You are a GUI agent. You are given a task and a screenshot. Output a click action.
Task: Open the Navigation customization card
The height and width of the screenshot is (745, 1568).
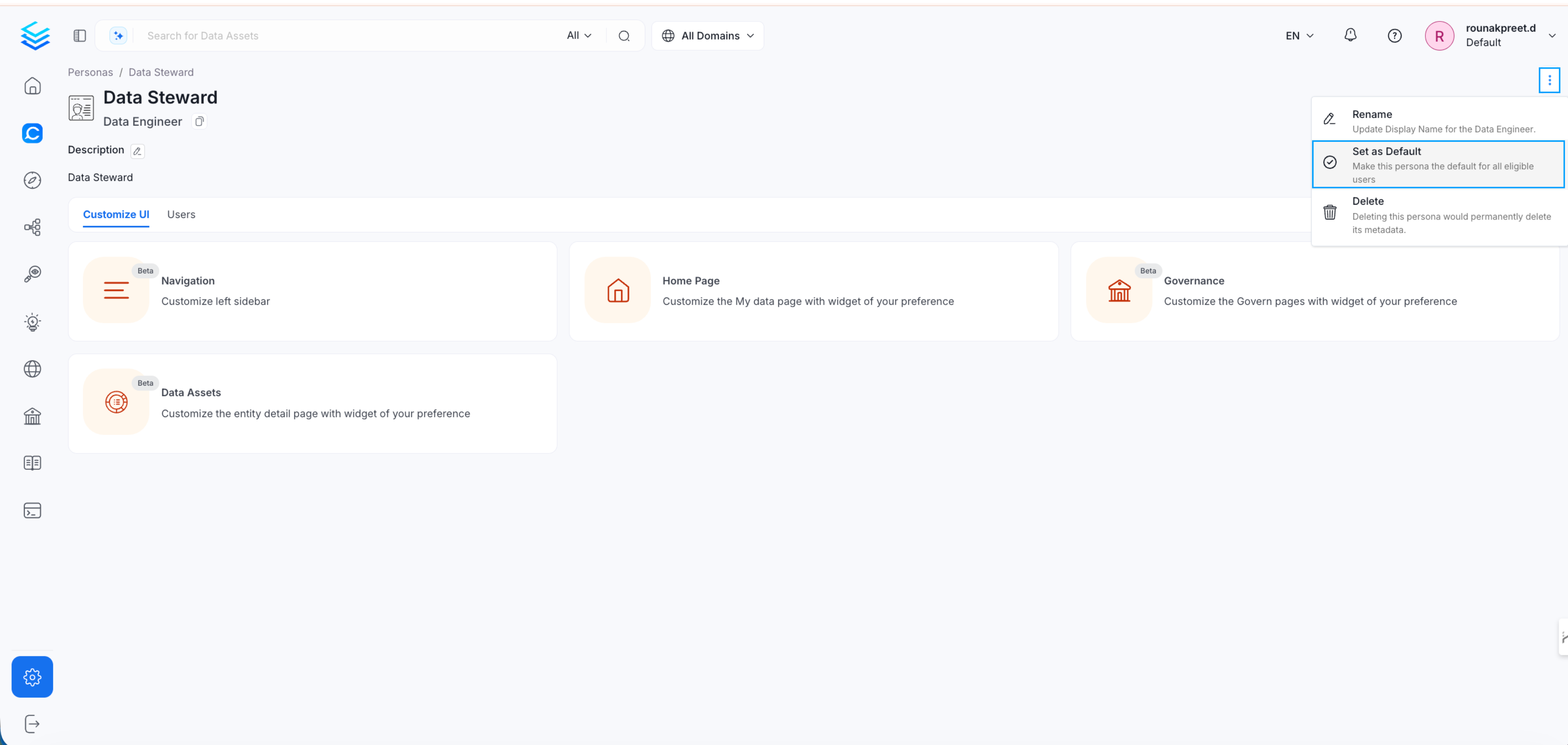[x=312, y=291]
